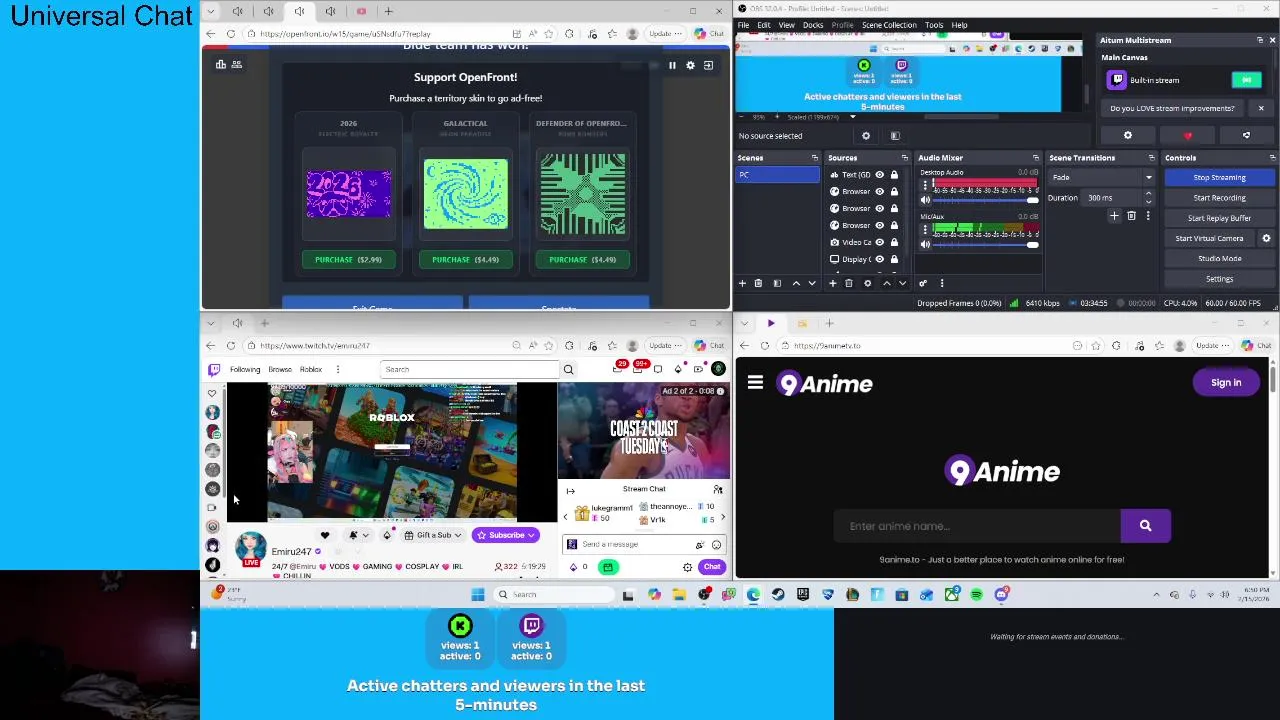This screenshot has width=1280, height=720.
Task: Mute Desktop Audio in the mixer
Action: [x=925, y=200]
